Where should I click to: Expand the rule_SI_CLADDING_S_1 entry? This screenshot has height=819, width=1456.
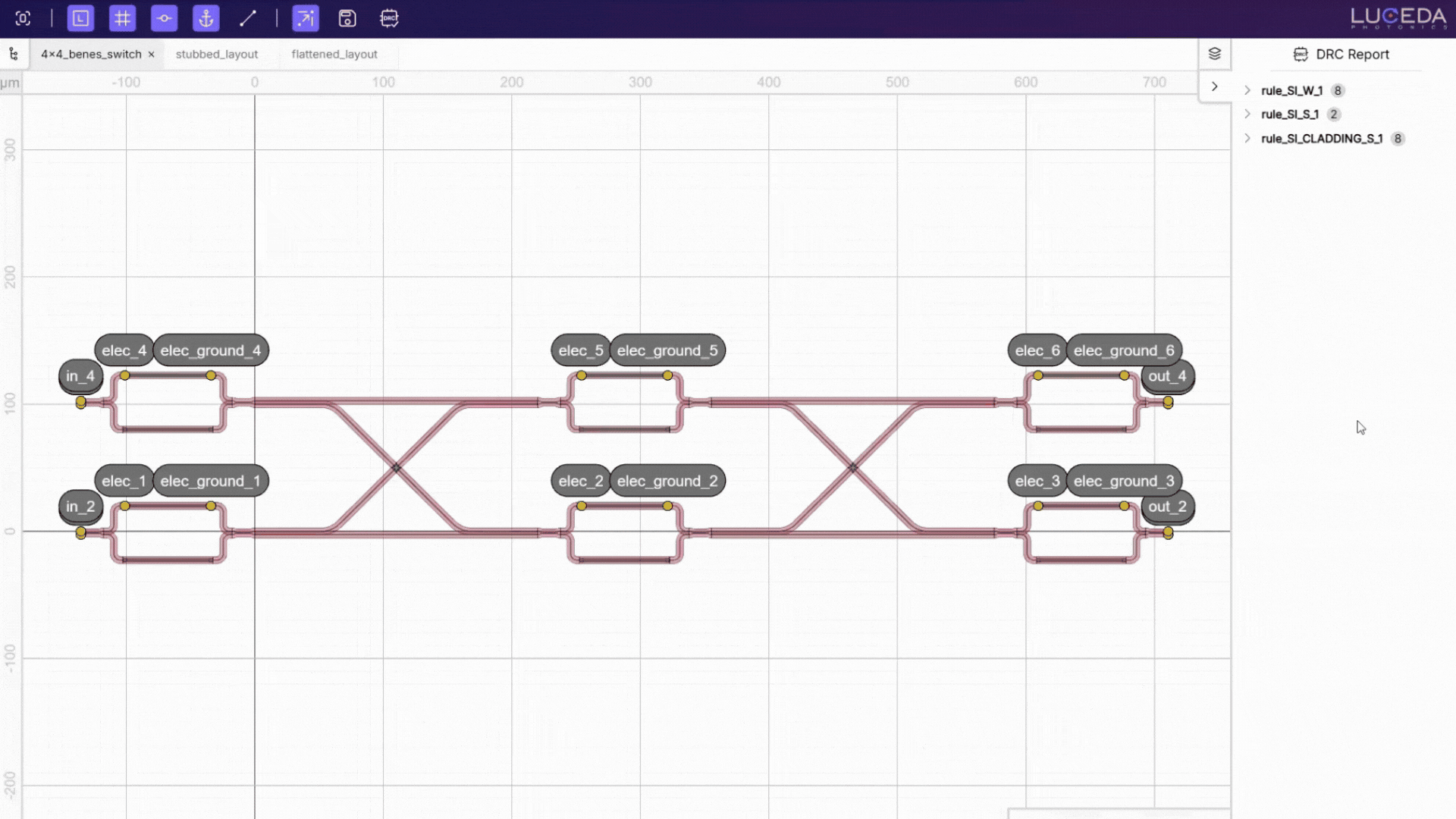click(x=1248, y=138)
